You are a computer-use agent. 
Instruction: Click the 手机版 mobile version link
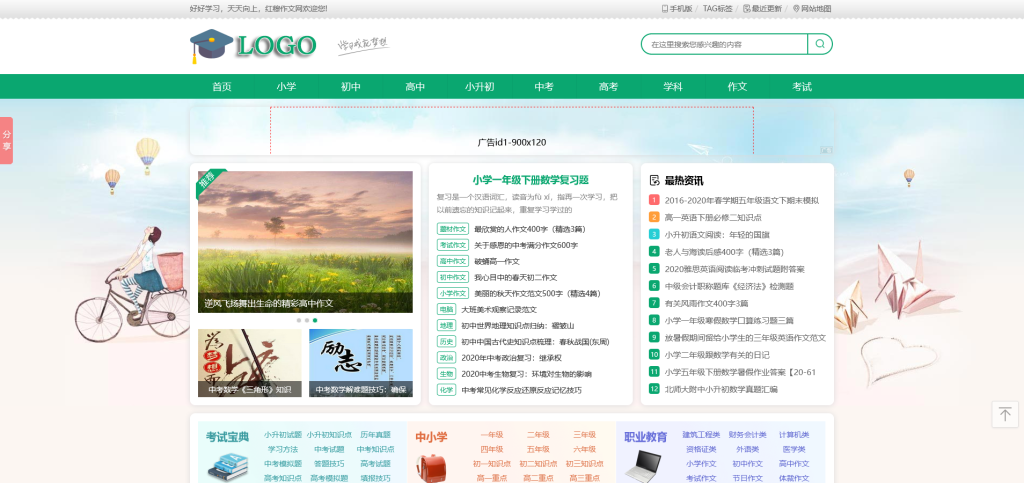677,8
